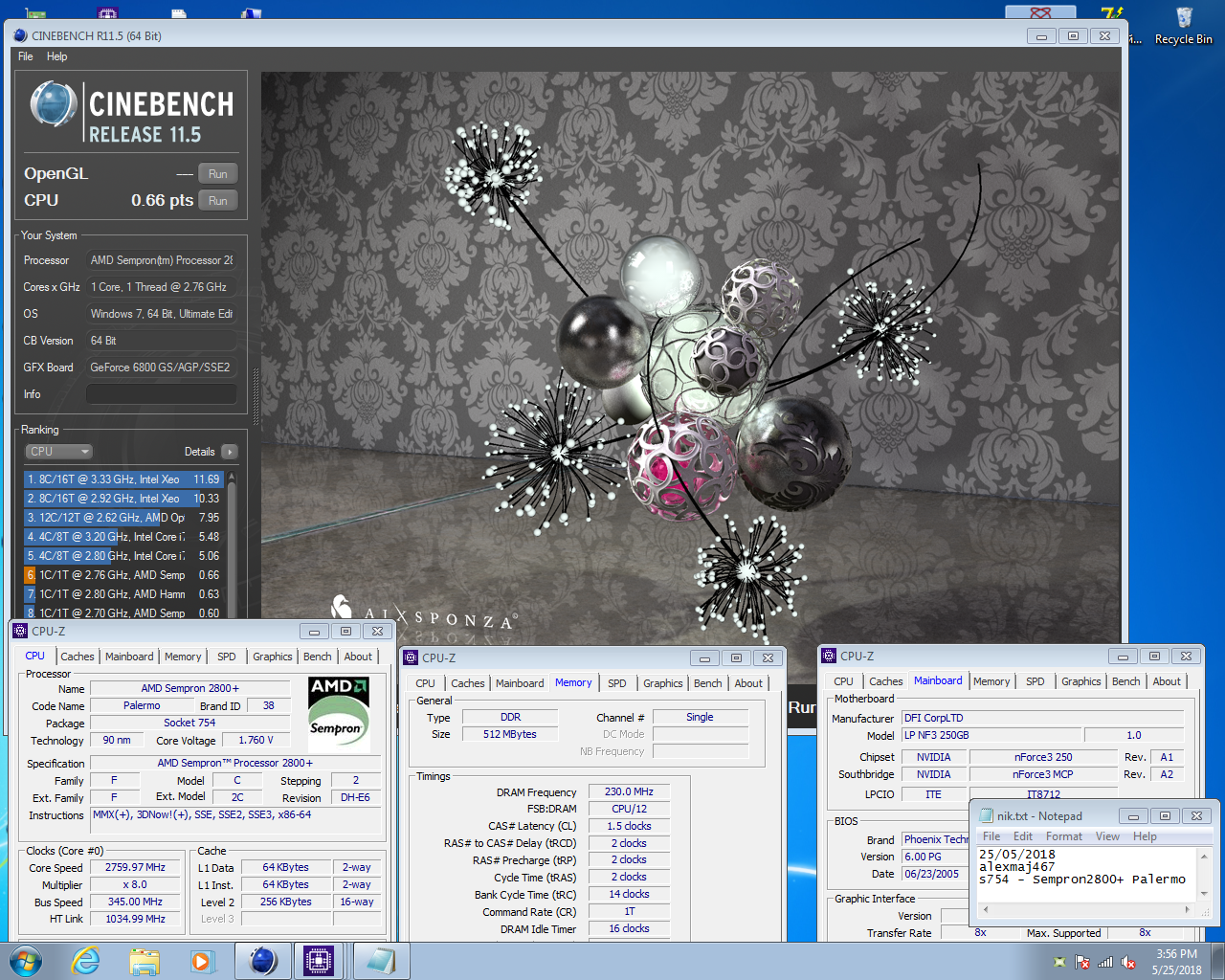Switch to Bench tab in left CPU-Z

point(317,657)
